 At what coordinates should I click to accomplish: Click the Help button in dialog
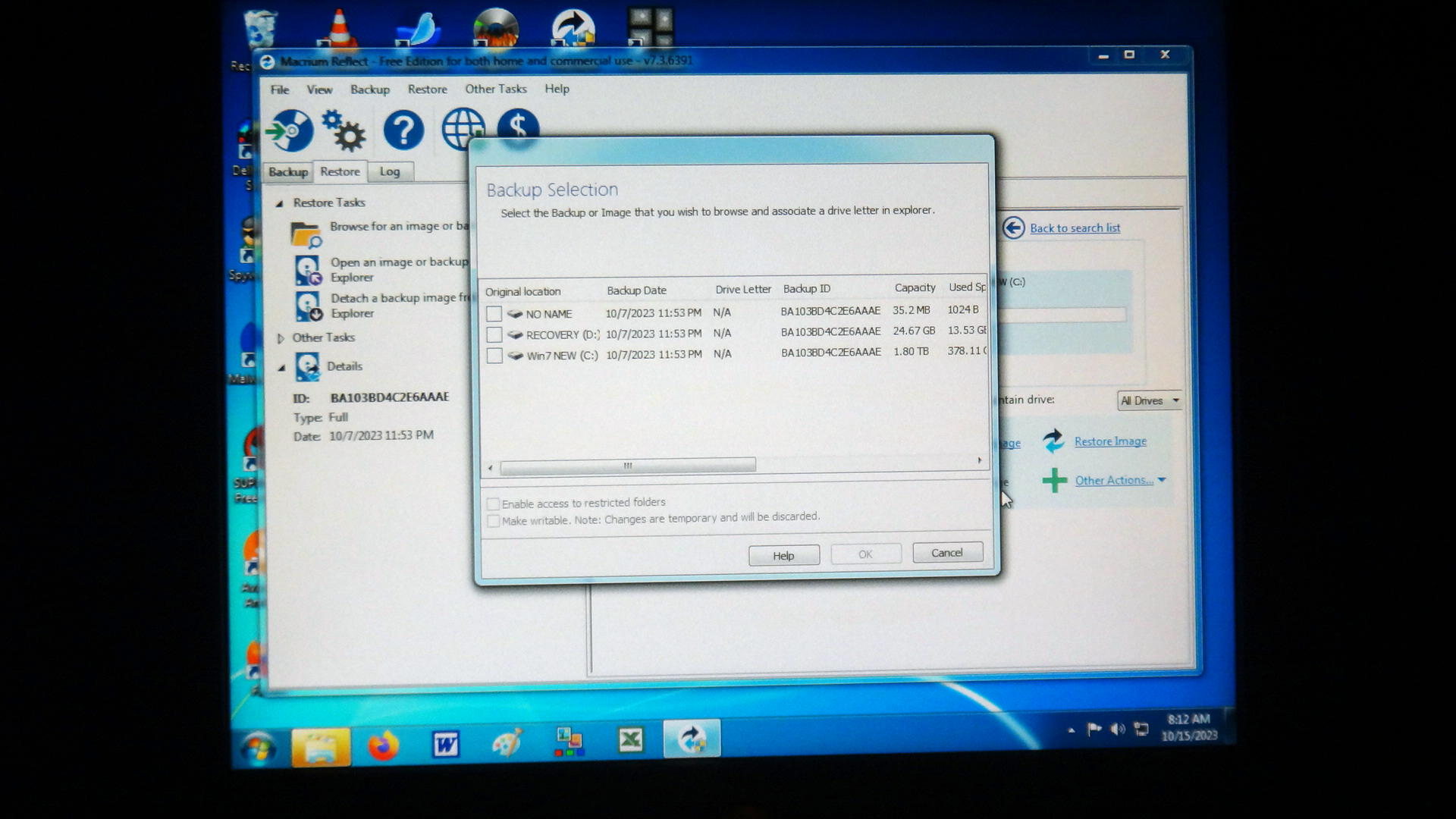[783, 556]
